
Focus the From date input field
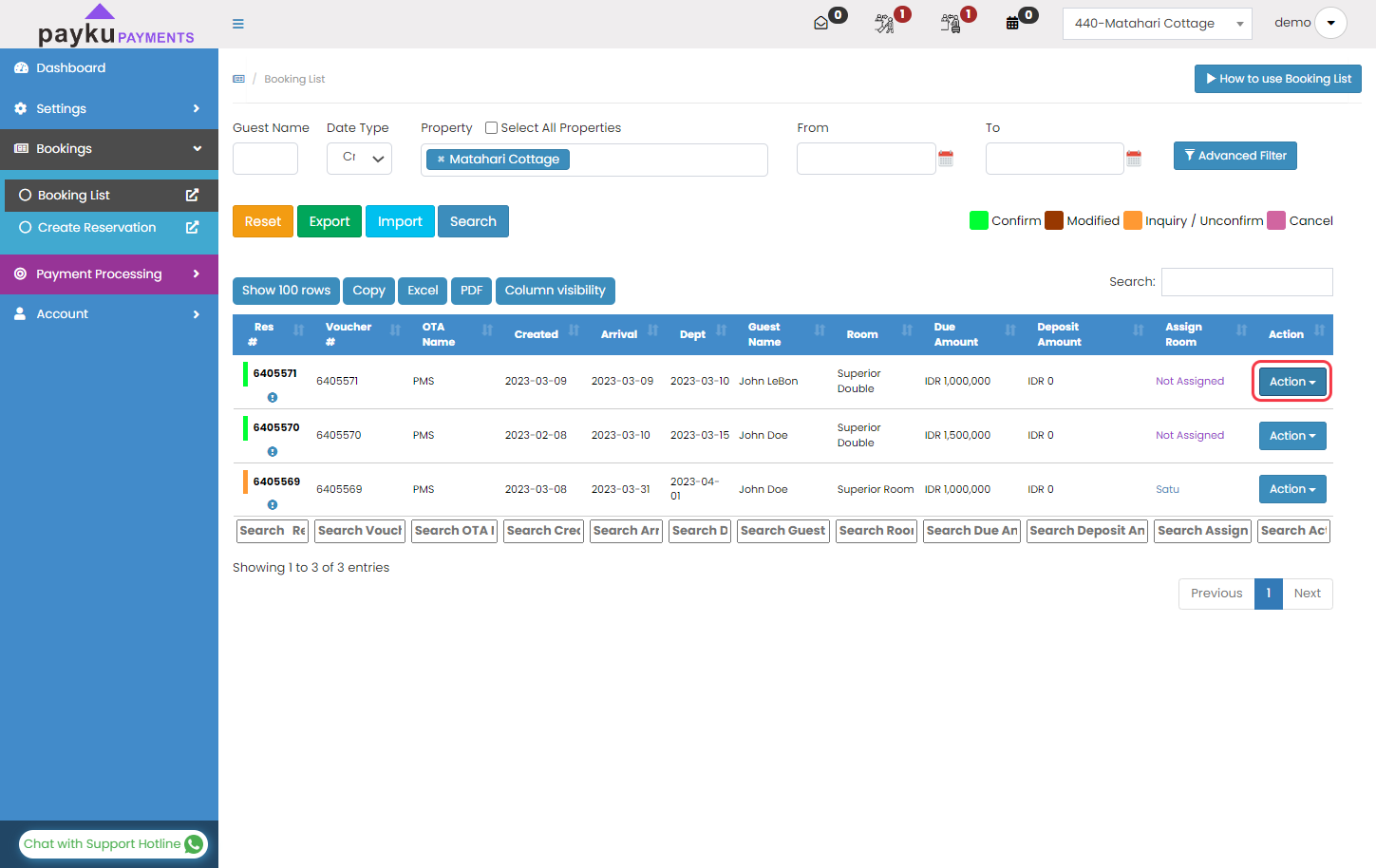(866, 159)
